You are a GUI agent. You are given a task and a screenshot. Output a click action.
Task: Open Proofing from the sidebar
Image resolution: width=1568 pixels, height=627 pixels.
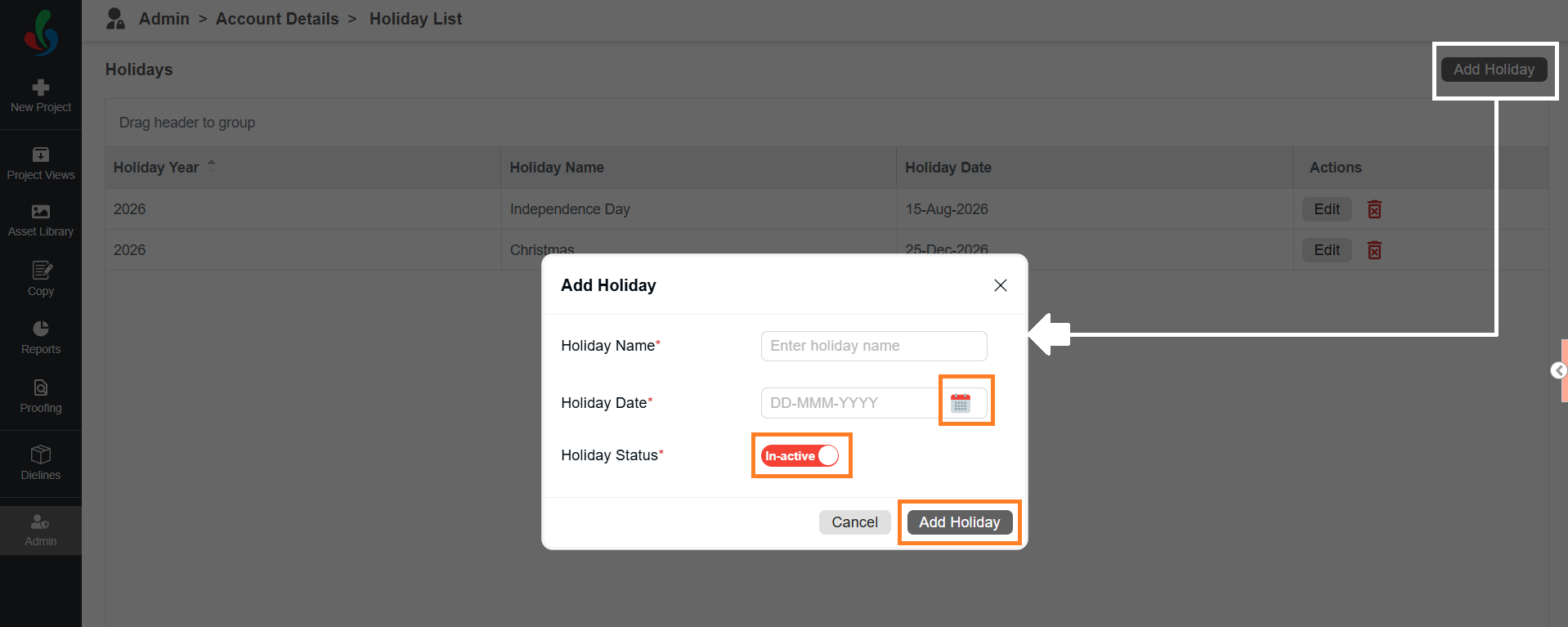(x=41, y=396)
